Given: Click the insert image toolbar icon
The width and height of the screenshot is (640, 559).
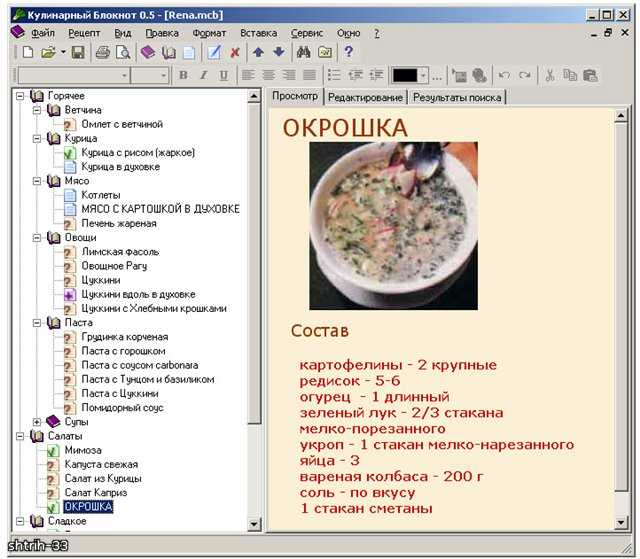Looking at the screenshot, I should [459, 75].
